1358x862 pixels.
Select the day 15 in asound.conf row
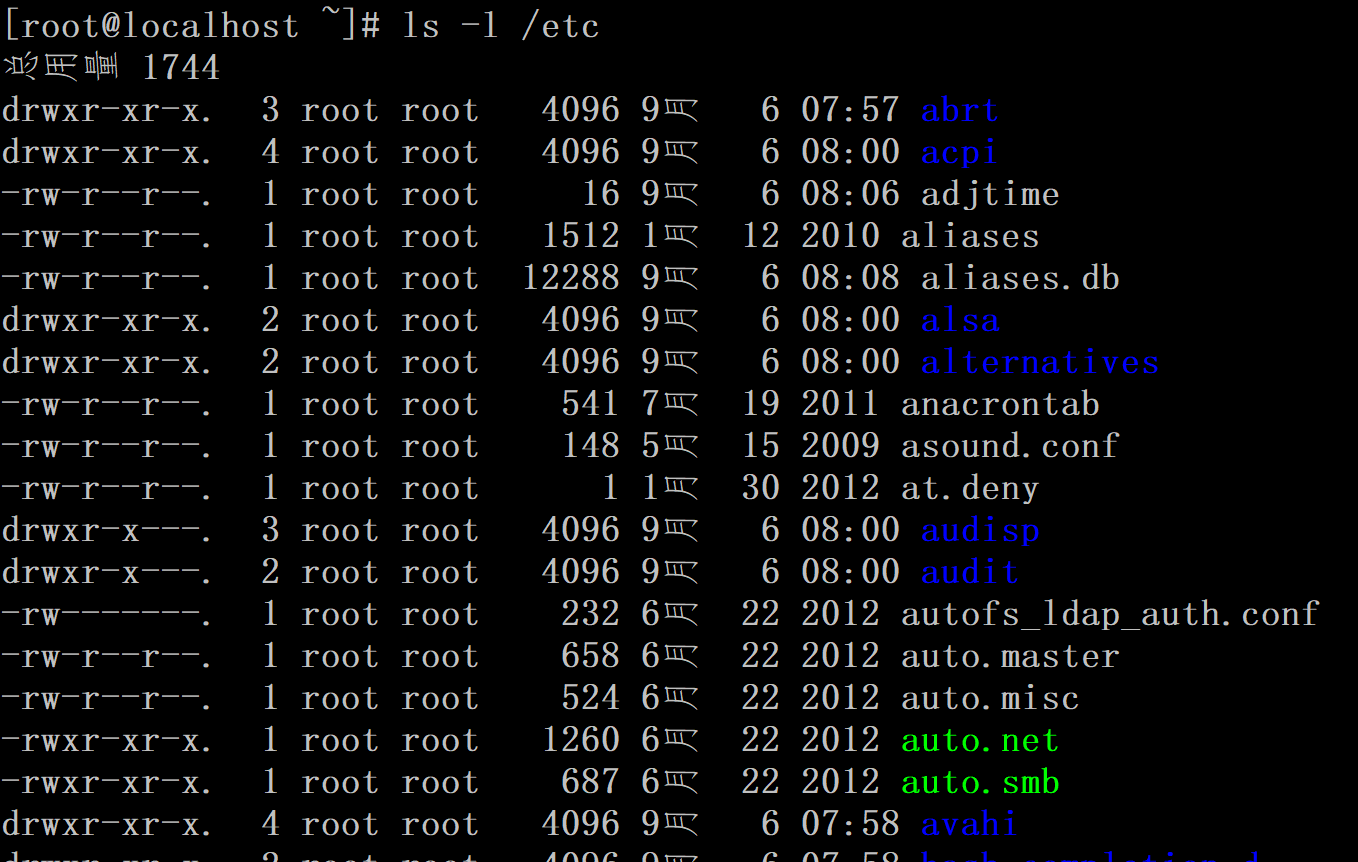coord(761,446)
